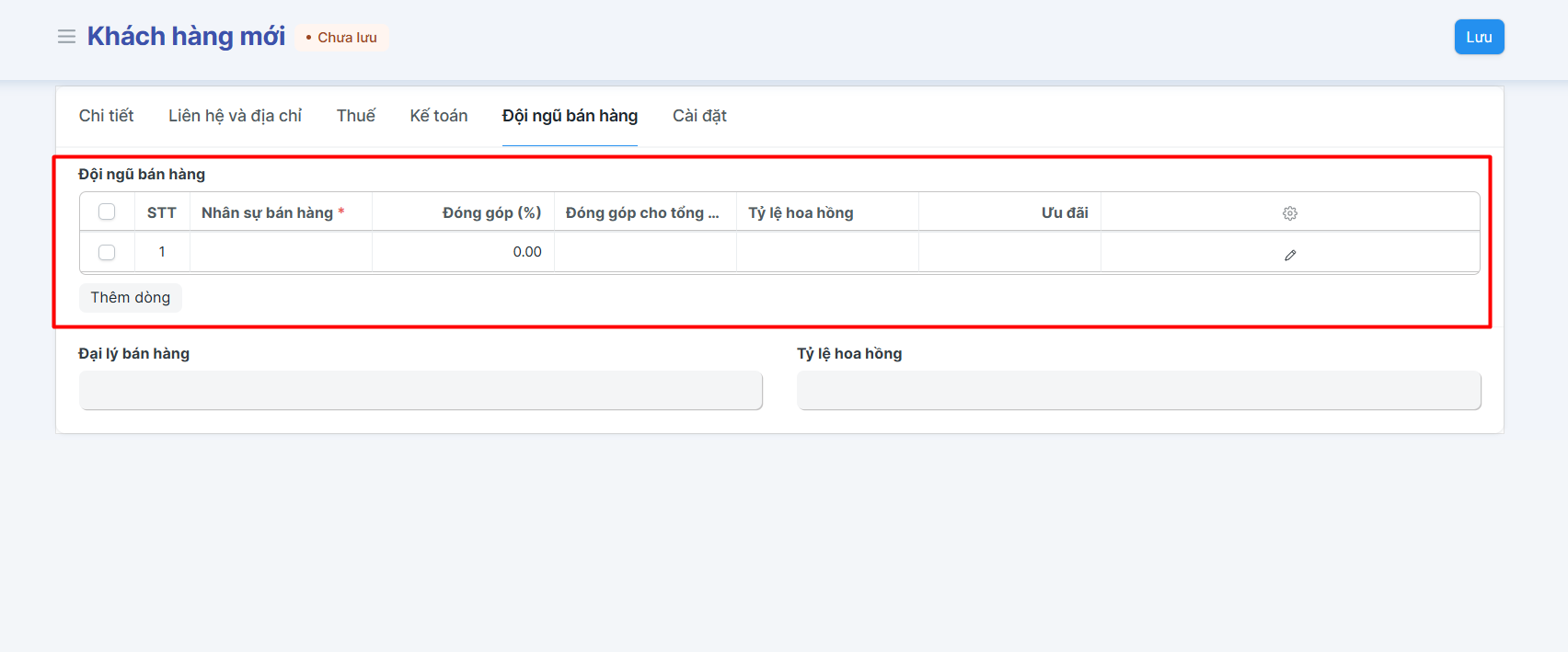Screen dimensions: 1568x652
Task: Open the Cài đặt tab
Action: click(699, 116)
